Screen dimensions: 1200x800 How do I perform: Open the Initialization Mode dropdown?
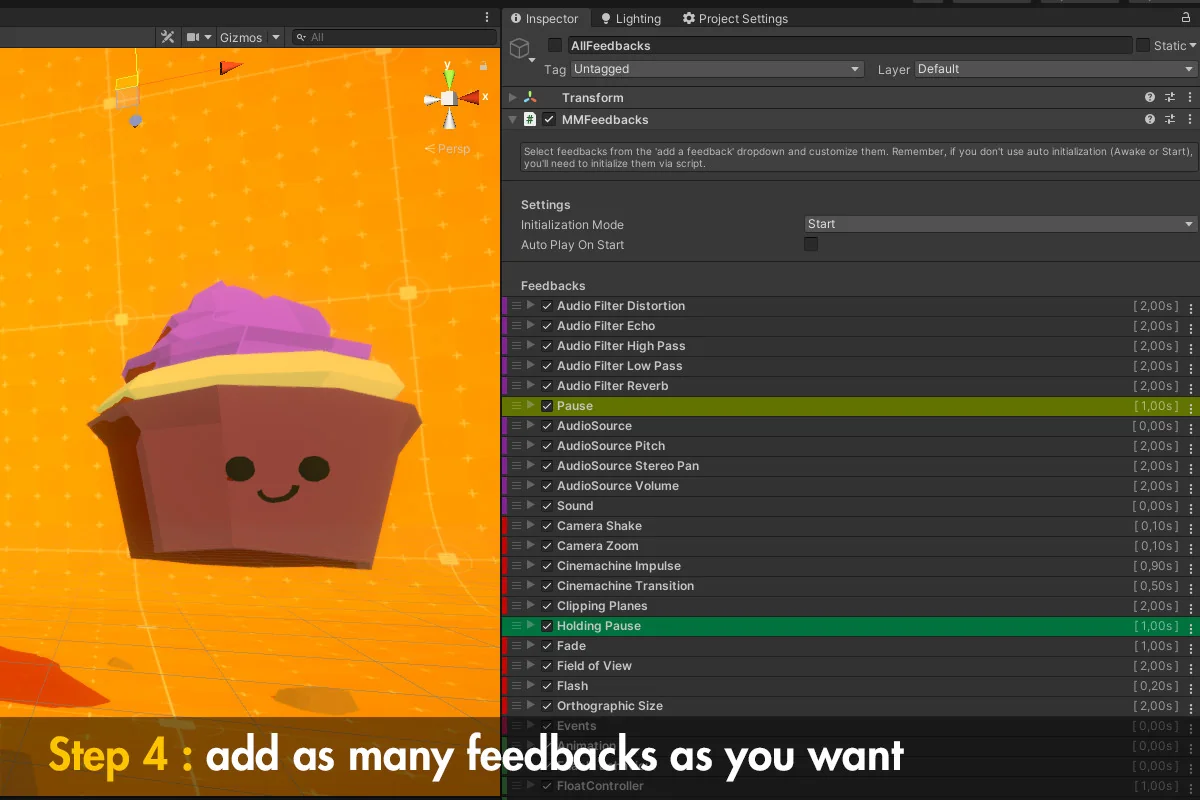point(1000,224)
